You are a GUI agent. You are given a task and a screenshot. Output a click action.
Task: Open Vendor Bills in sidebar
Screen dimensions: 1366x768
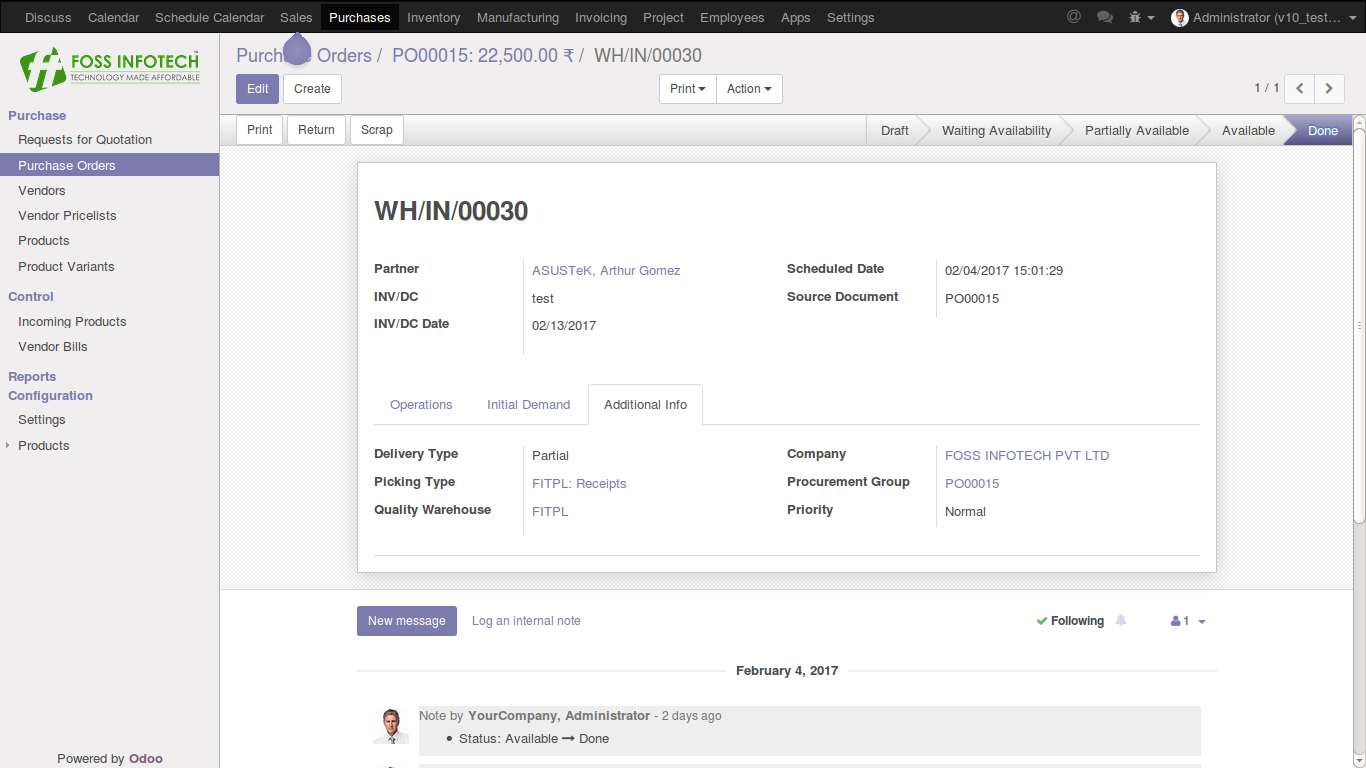[x=53, y=347]
